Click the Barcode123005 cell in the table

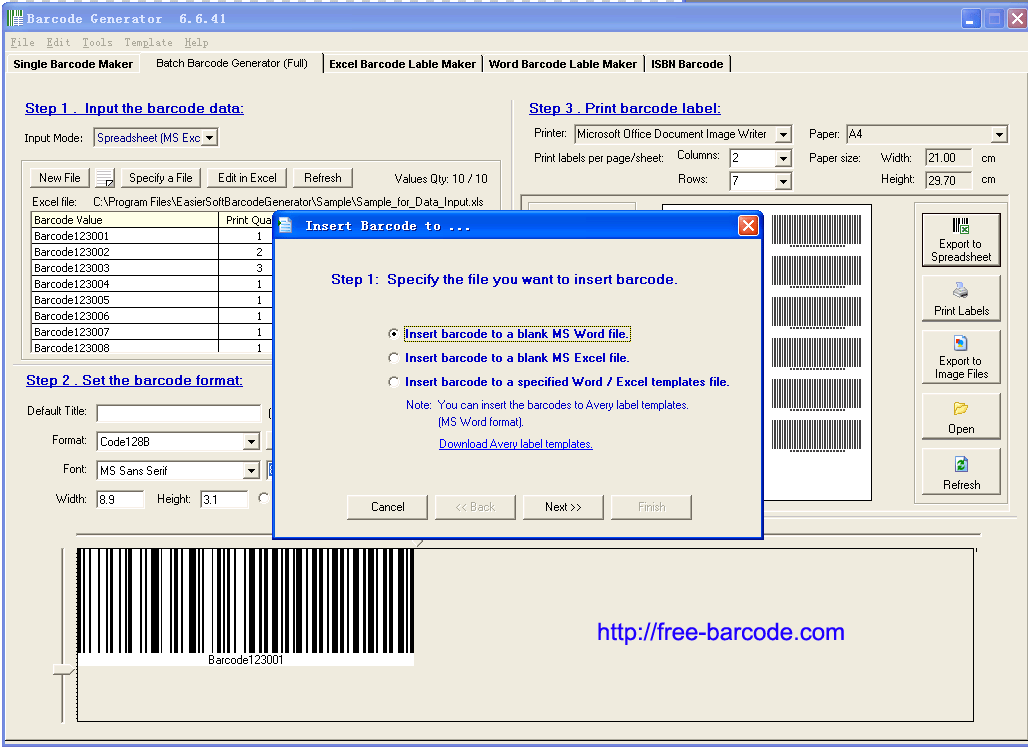pyautogui.click(x=125, y=300)
